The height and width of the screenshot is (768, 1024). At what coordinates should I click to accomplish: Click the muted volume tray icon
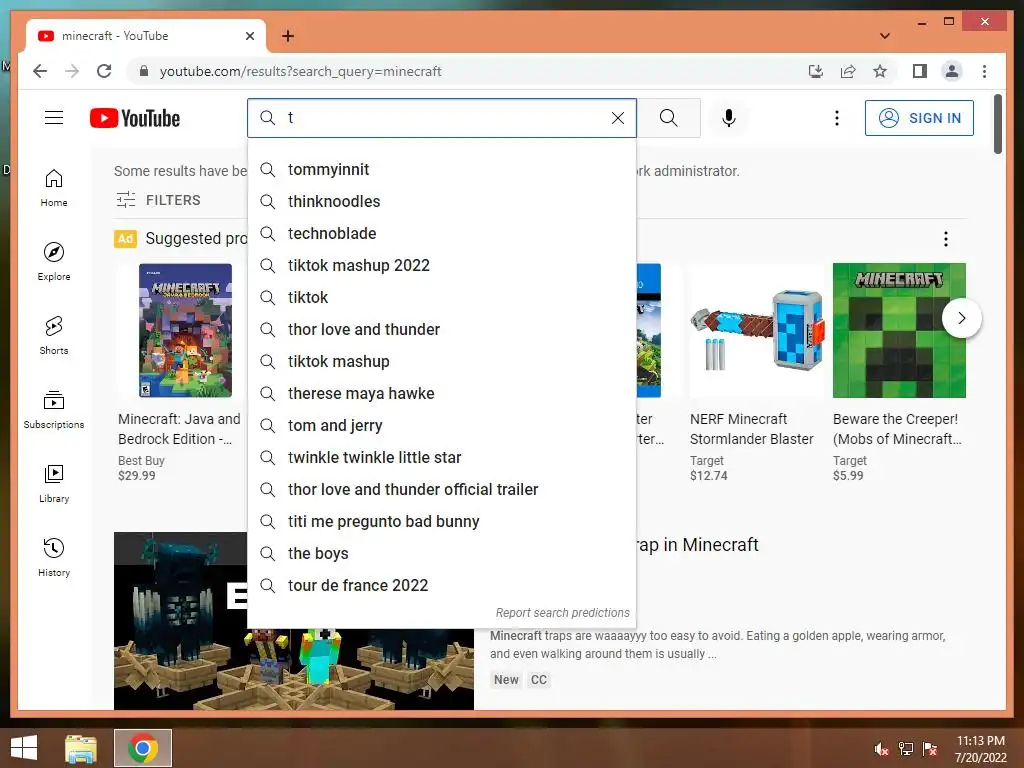[881, 749]
